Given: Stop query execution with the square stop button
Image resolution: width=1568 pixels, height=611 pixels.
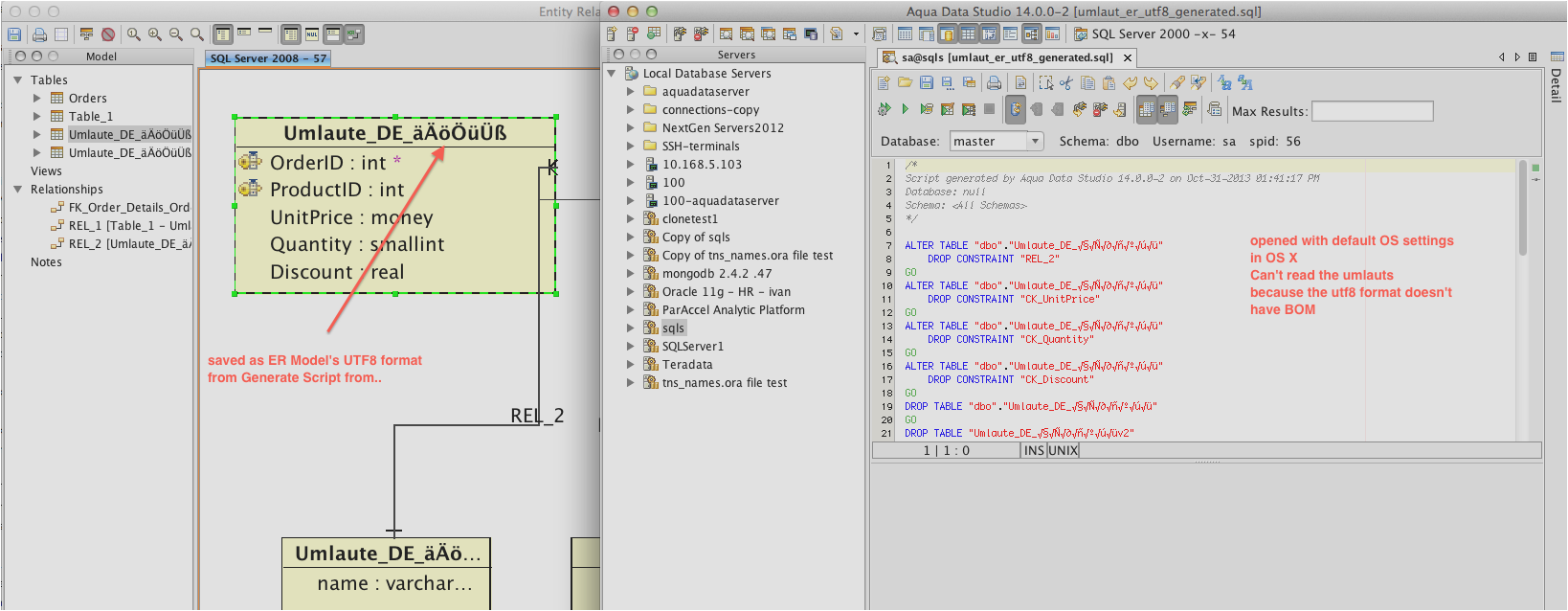Looking at the screenshot, I should click(x=989, y=110).
